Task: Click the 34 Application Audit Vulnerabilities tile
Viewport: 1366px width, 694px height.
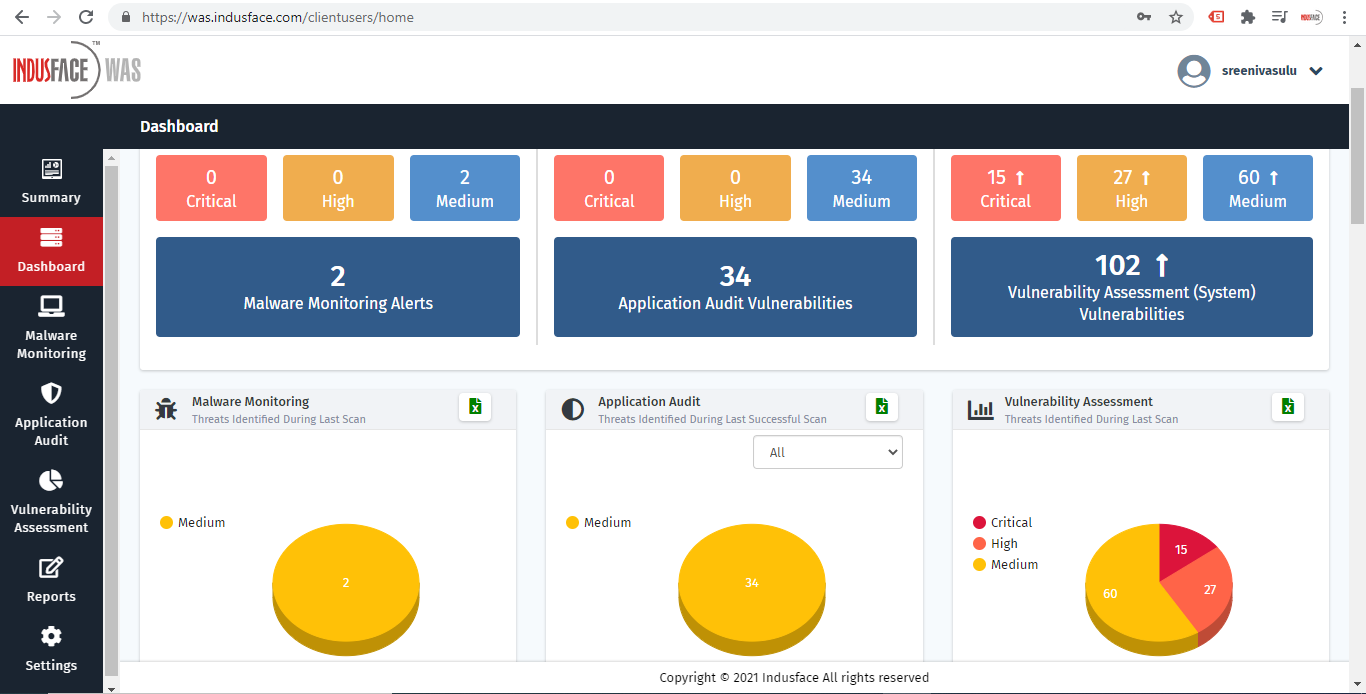Action: pyautogui.click(x=735, y=287)
